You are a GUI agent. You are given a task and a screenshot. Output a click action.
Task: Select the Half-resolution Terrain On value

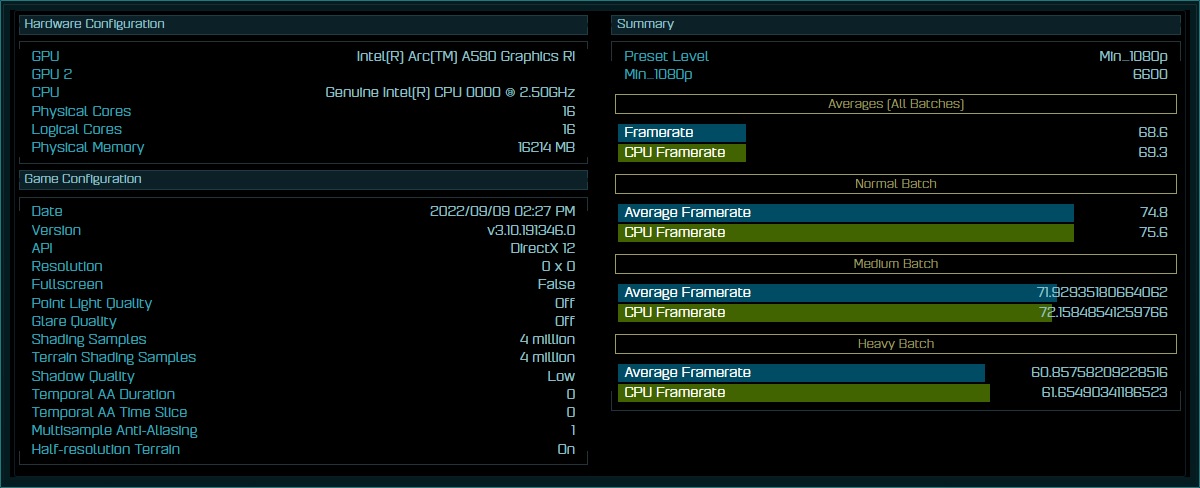pos(566,450)
